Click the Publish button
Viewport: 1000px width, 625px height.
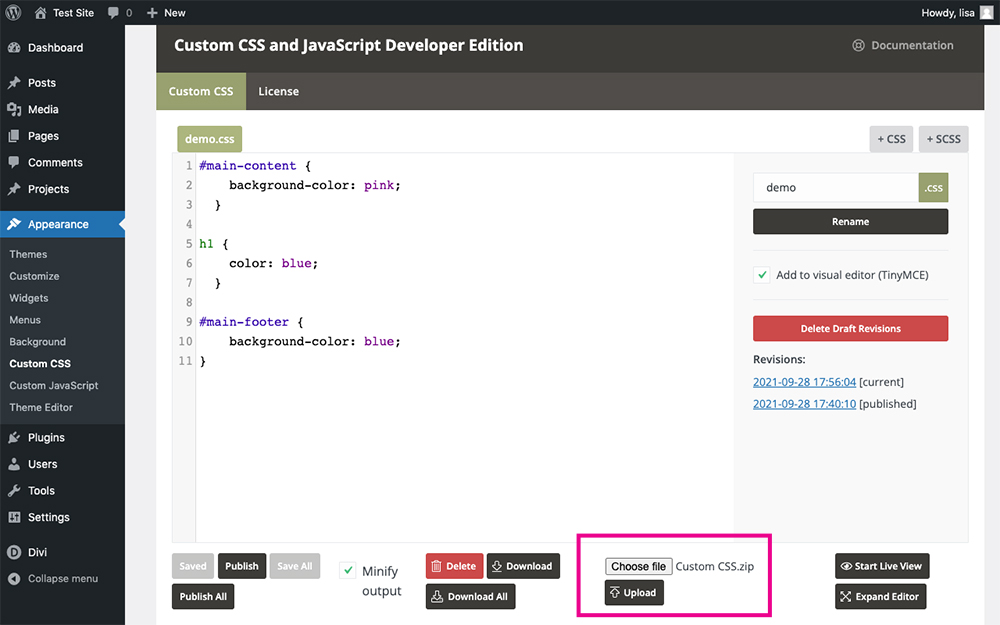pos(242,566)
